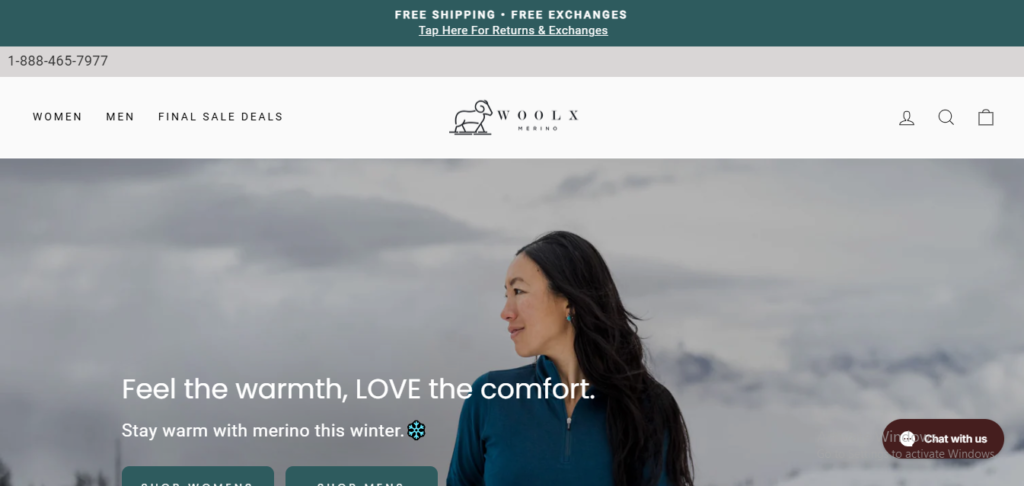The height and width of the screenshot is (486, 1024).
Task: Click the Stay warm with merino subtitle
Action: click(x=263, y=431)
